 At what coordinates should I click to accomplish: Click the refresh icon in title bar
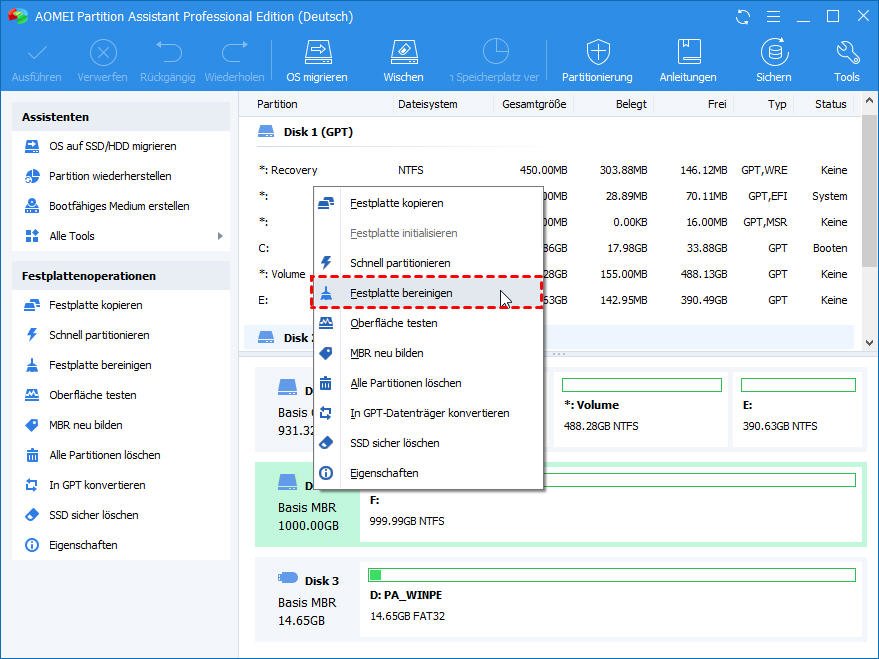pos(742,17)
